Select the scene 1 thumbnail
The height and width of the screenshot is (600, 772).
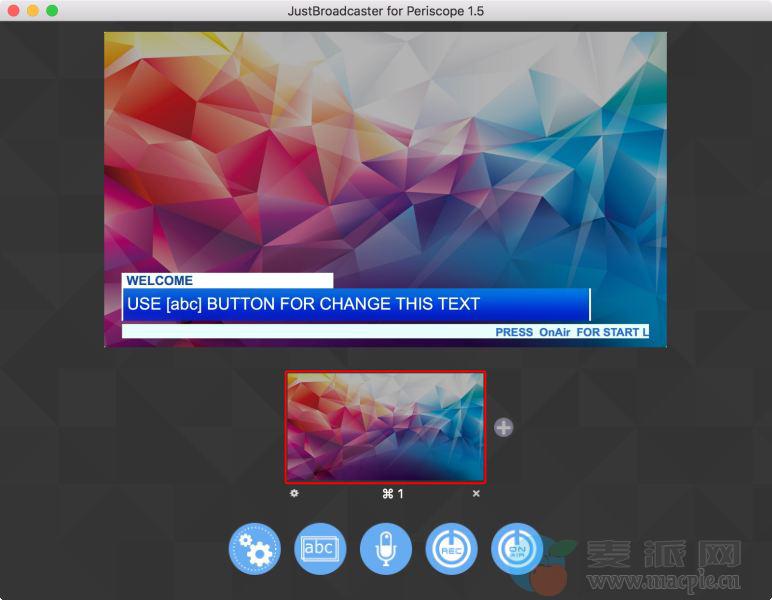click(x=385, y=427)
